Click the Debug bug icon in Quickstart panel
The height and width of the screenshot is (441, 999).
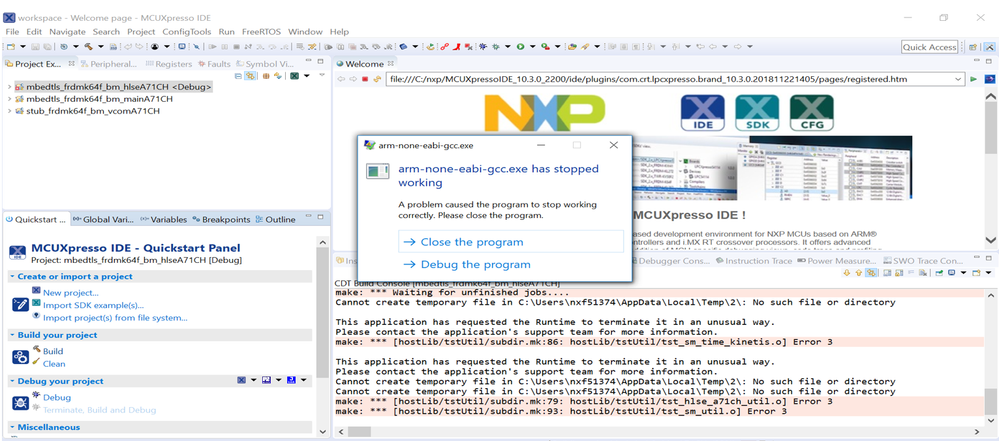[21, 403]
